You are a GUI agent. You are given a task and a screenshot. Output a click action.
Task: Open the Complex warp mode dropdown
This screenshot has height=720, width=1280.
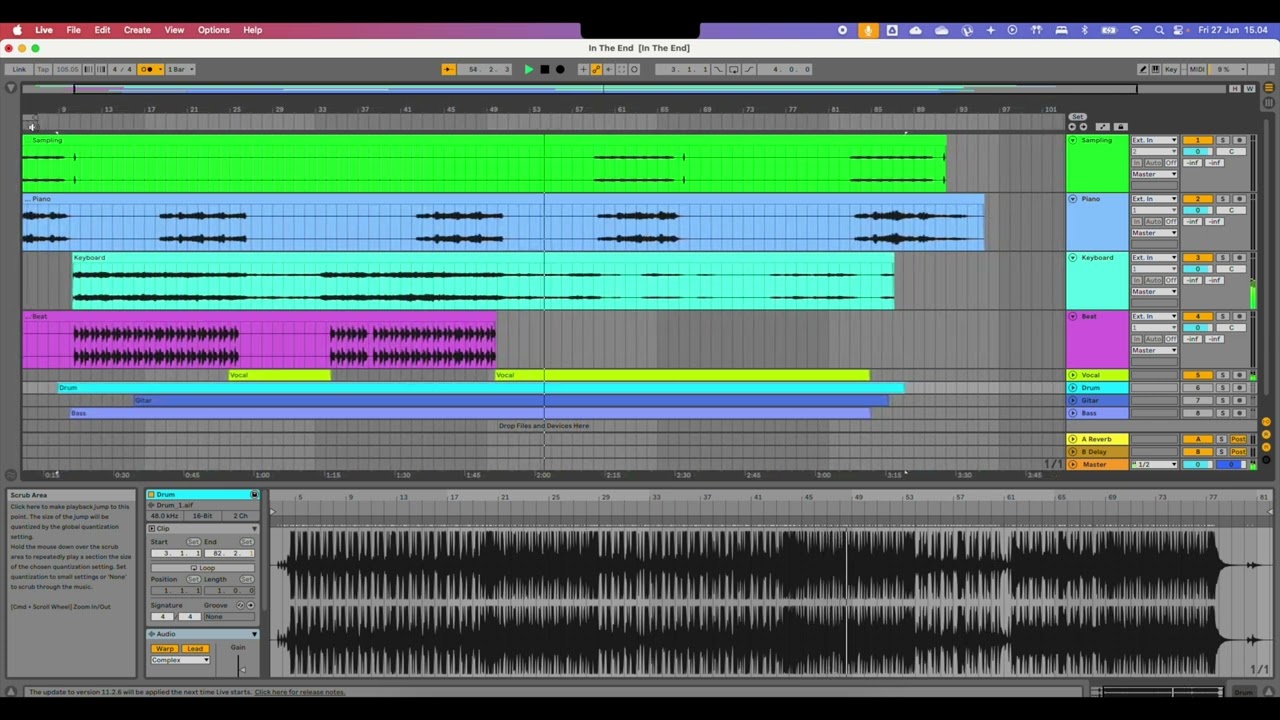[181, 660]
